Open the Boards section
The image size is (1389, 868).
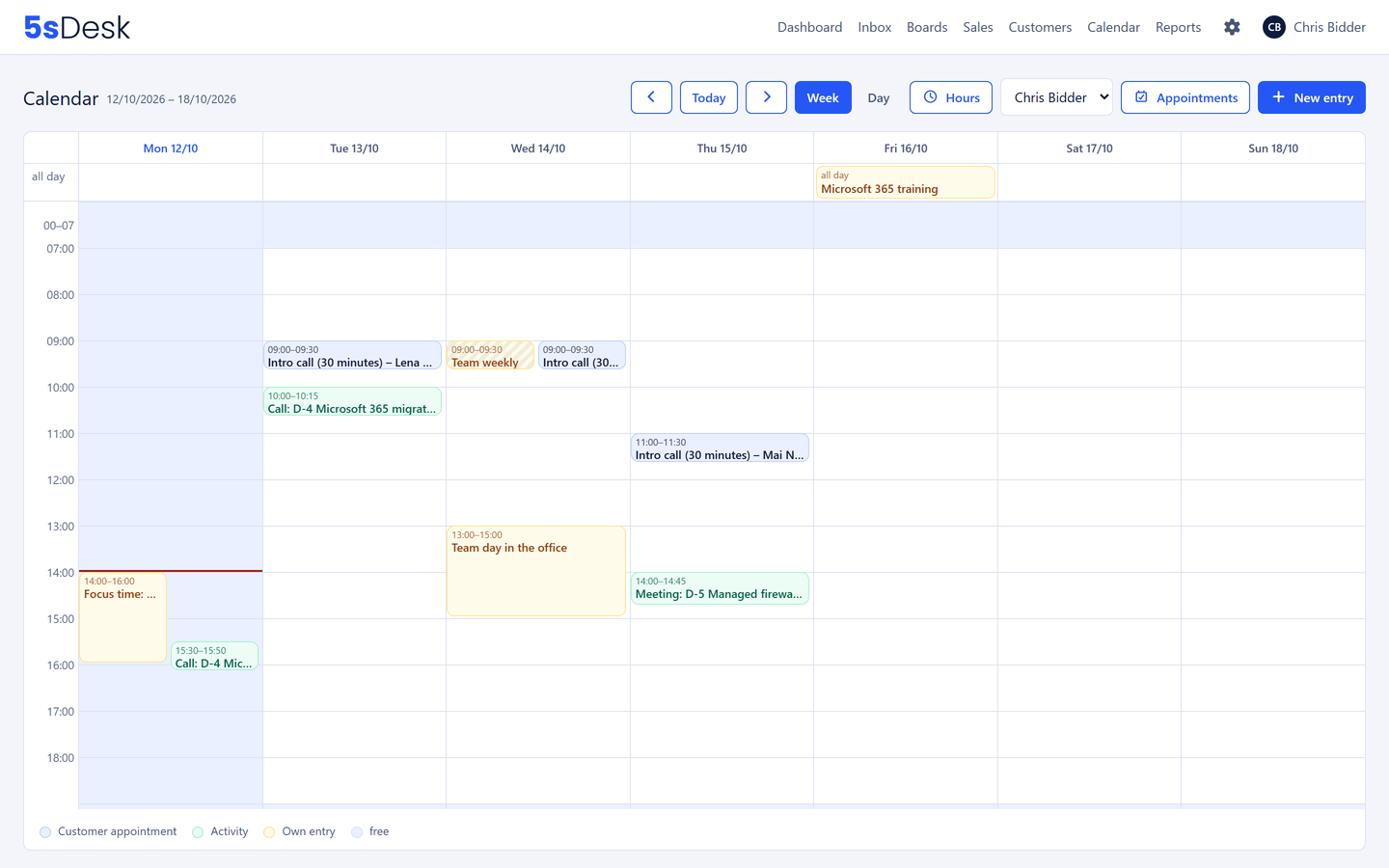coord(927,27)
